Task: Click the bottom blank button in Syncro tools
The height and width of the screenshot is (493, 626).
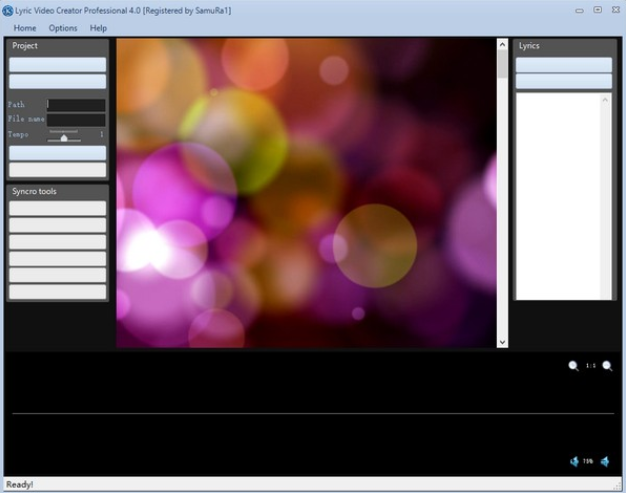Action: [57, 291]
